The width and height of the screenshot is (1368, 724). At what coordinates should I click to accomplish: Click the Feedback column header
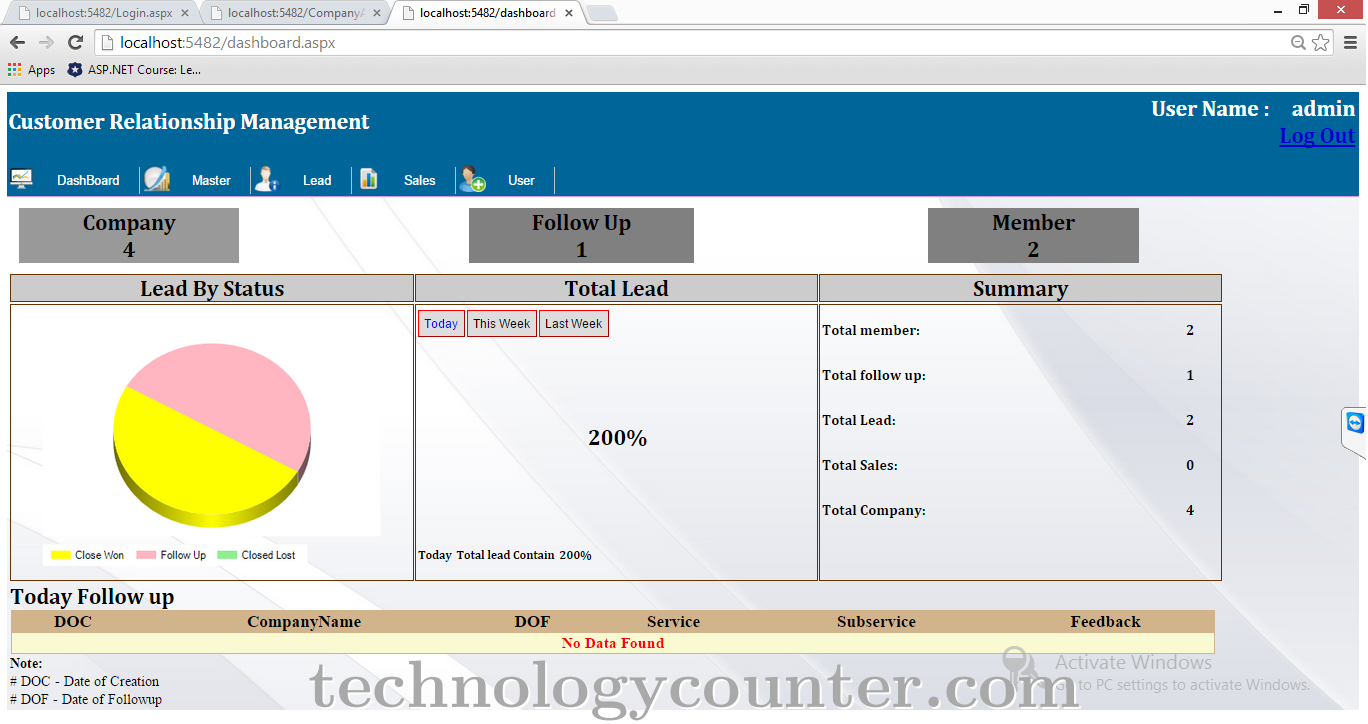coord(1105,622)
